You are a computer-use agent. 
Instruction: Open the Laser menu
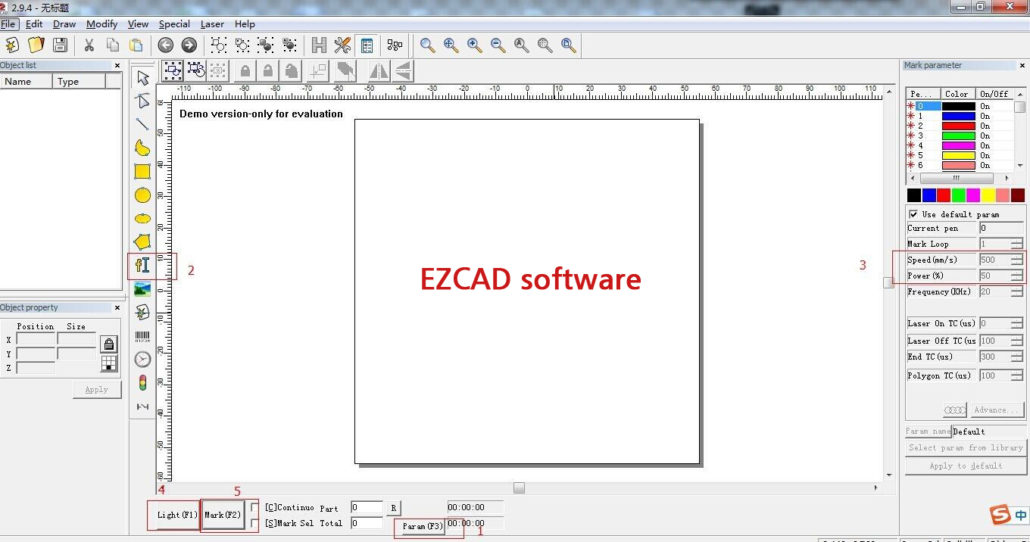coord(212,24)
